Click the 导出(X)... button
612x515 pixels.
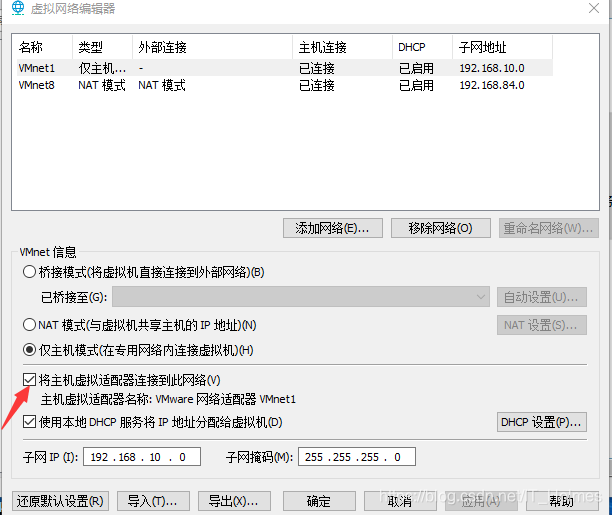[x=234, y=501]
